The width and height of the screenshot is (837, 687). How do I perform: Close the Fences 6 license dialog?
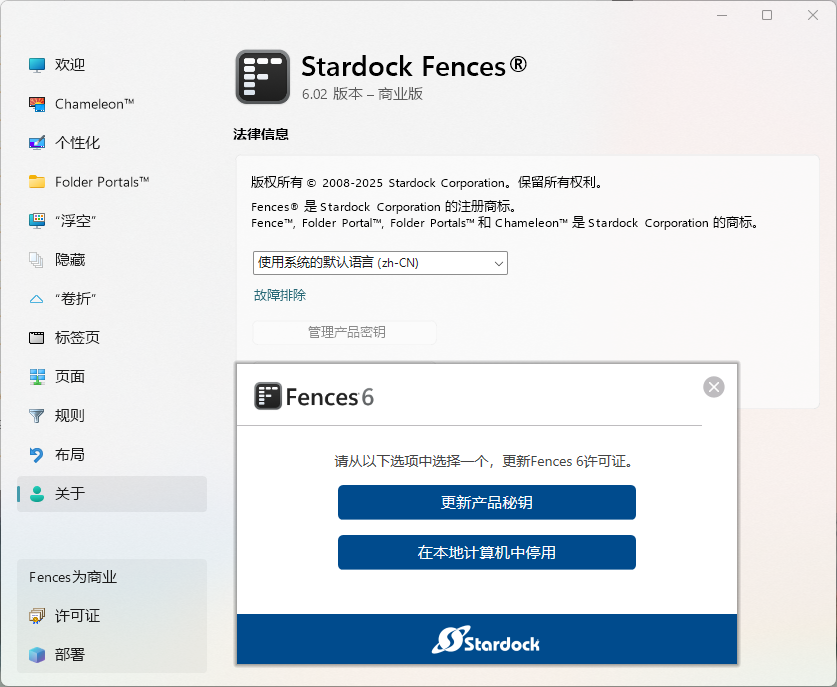pyautogui.click(x=713, y=387)
